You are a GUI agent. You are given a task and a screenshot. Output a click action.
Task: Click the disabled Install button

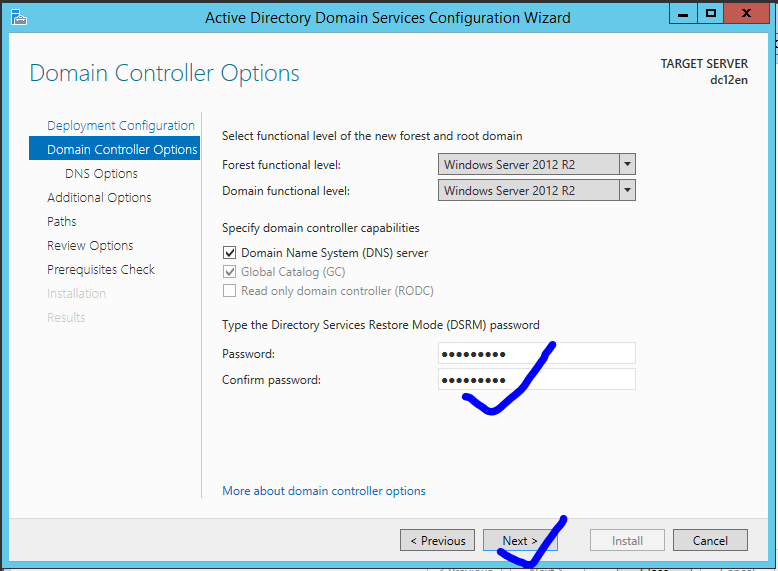[x=627, y=540]
